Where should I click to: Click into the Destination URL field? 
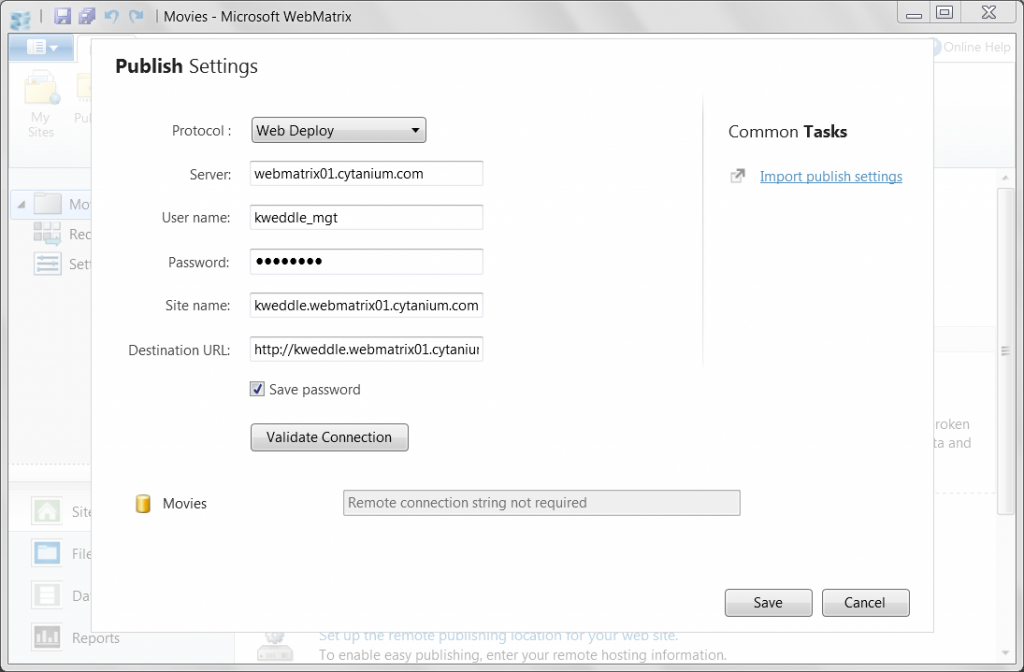tap(366, 349)
